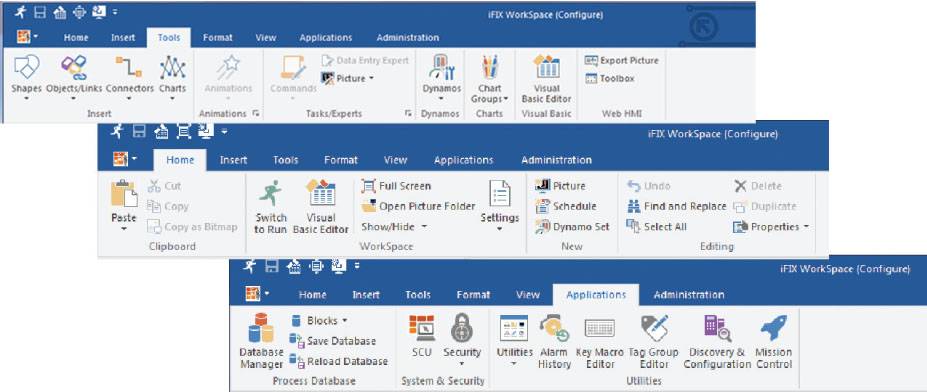This screenshot has height=392, width=927.
Task: Click Paste in the Clipboard group
Action: (124, 205)
